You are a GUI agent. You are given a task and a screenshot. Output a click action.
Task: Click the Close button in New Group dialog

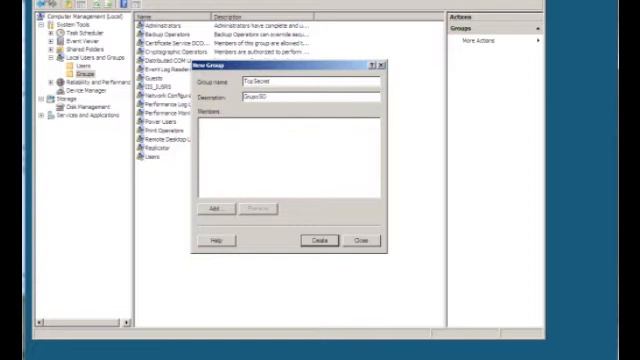(362, 240)
